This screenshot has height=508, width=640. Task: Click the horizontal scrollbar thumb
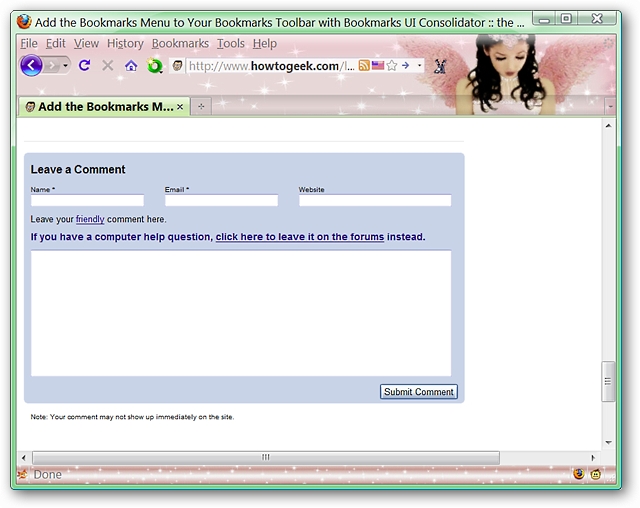pyautogui.click(x=266, y=457)
